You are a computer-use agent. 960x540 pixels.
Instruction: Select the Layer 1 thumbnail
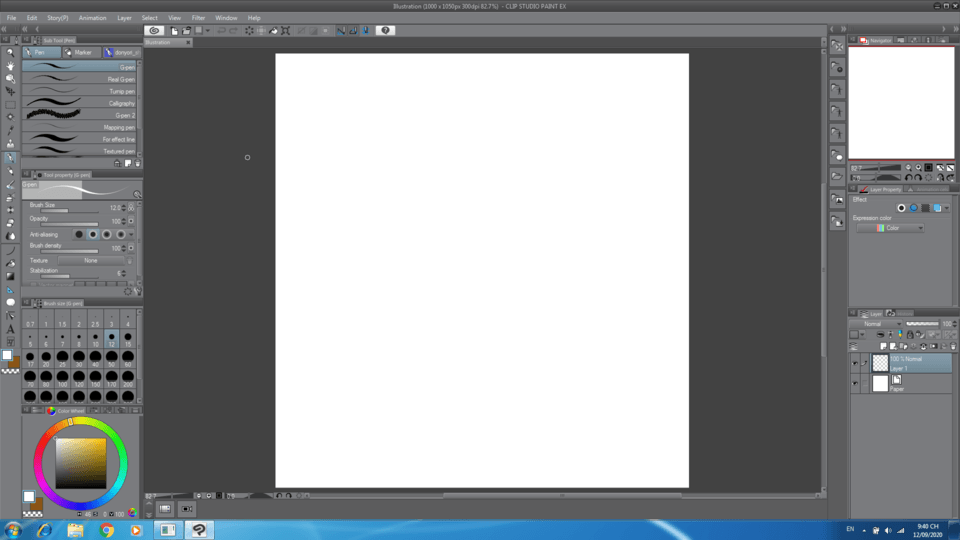(880, 363)
